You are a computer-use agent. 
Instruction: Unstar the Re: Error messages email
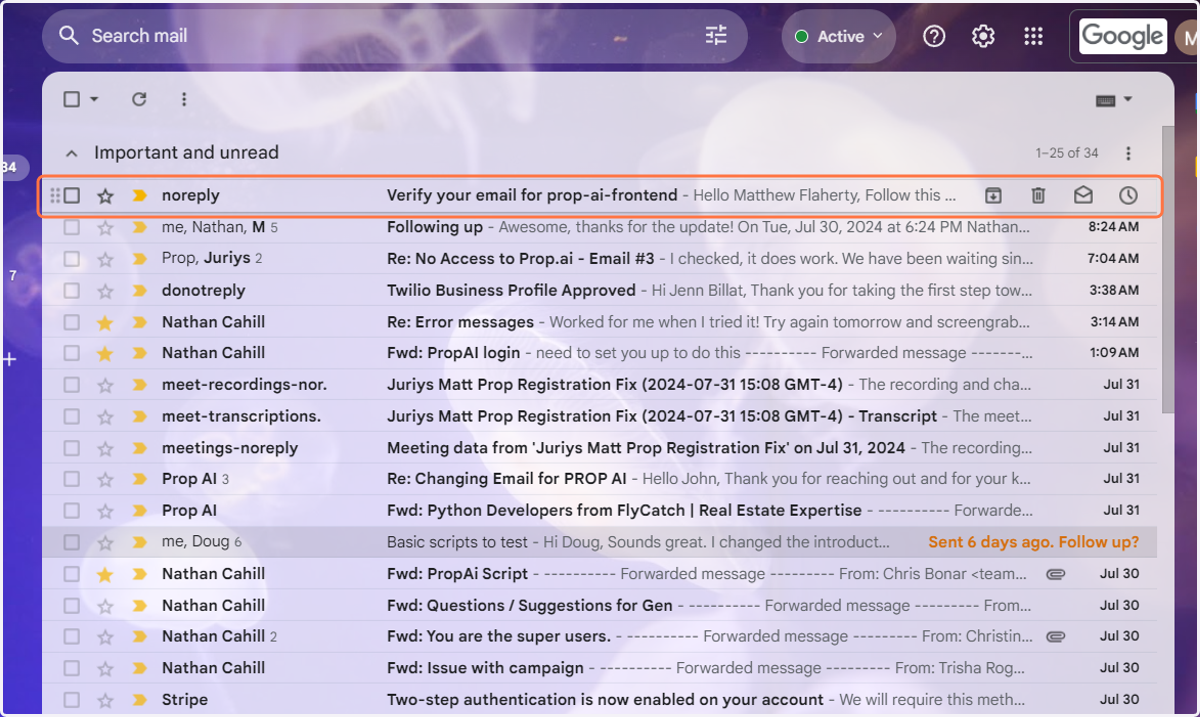[x=105, y=322]
